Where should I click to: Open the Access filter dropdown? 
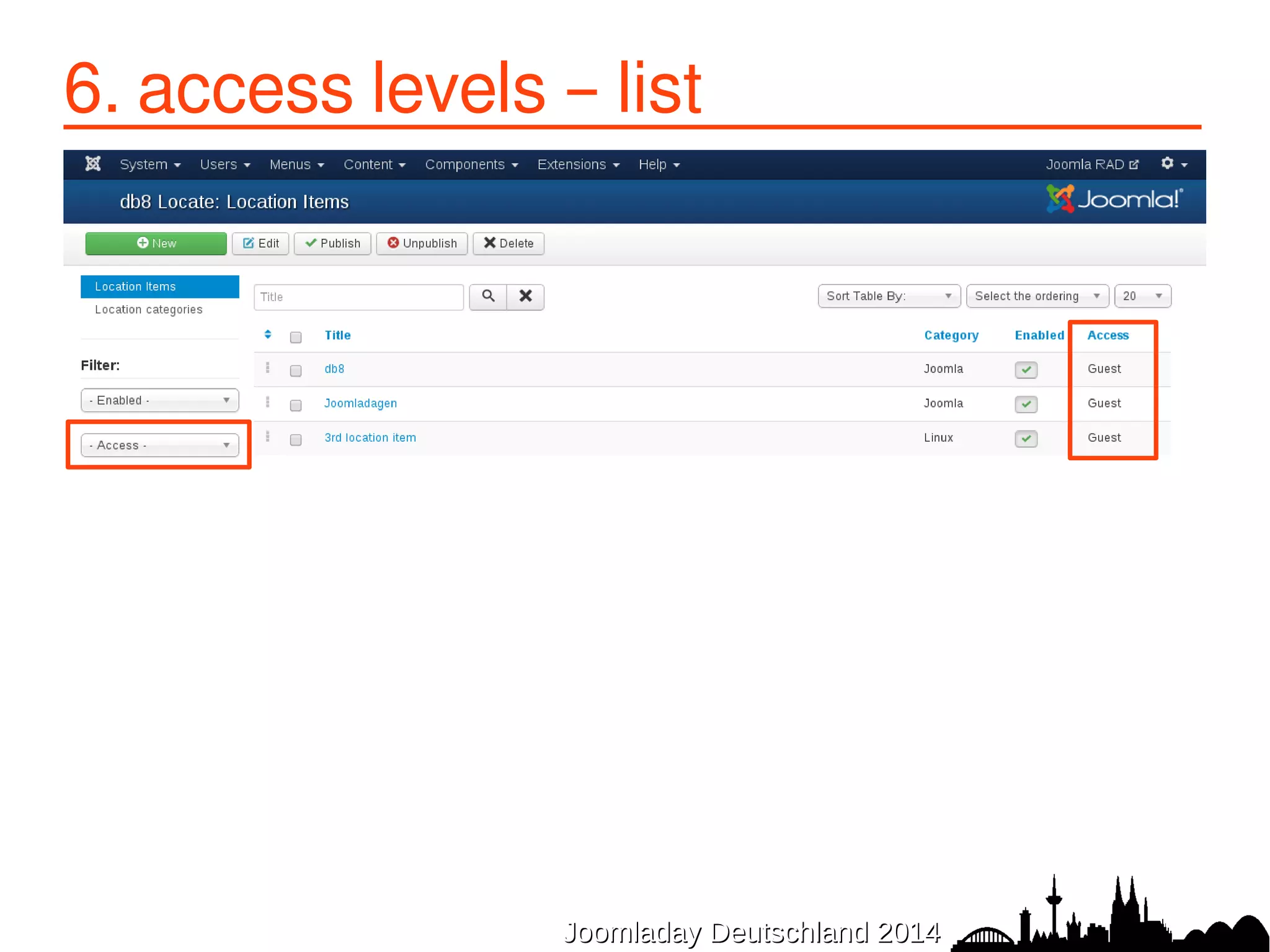pyautogui.click(x=160, y=445)
